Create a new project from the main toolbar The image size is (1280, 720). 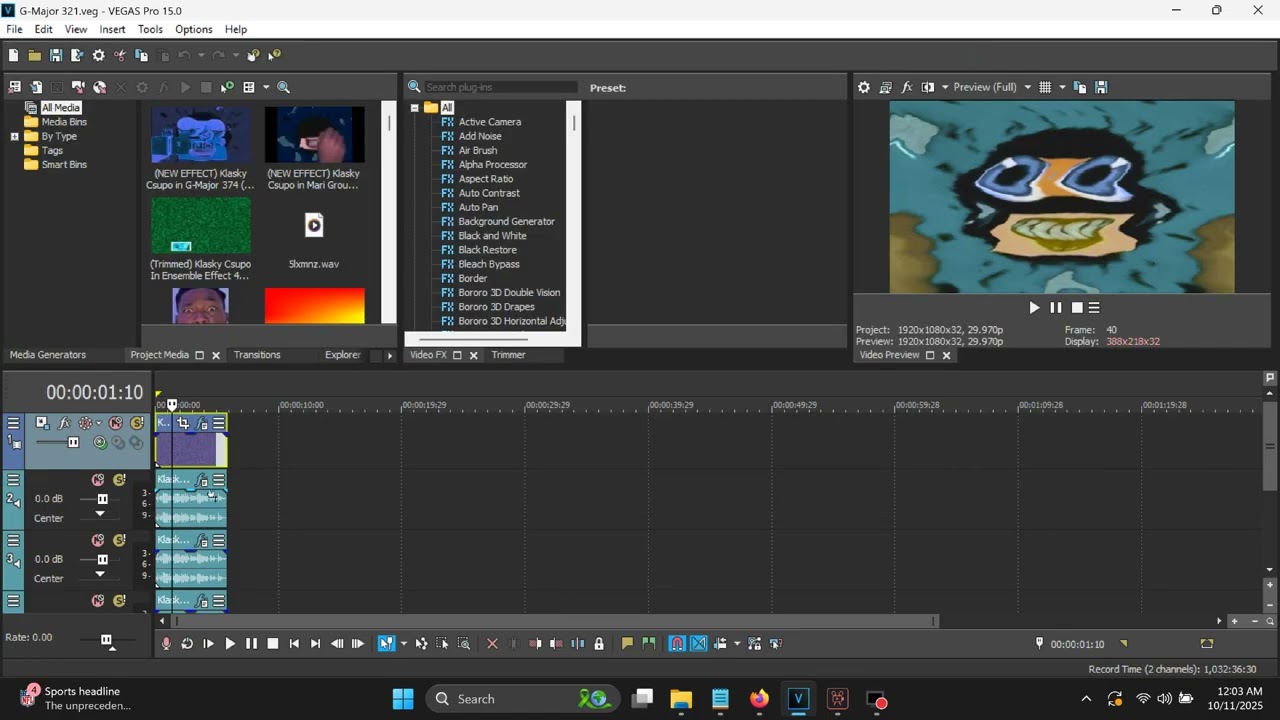tap(14, 56)
